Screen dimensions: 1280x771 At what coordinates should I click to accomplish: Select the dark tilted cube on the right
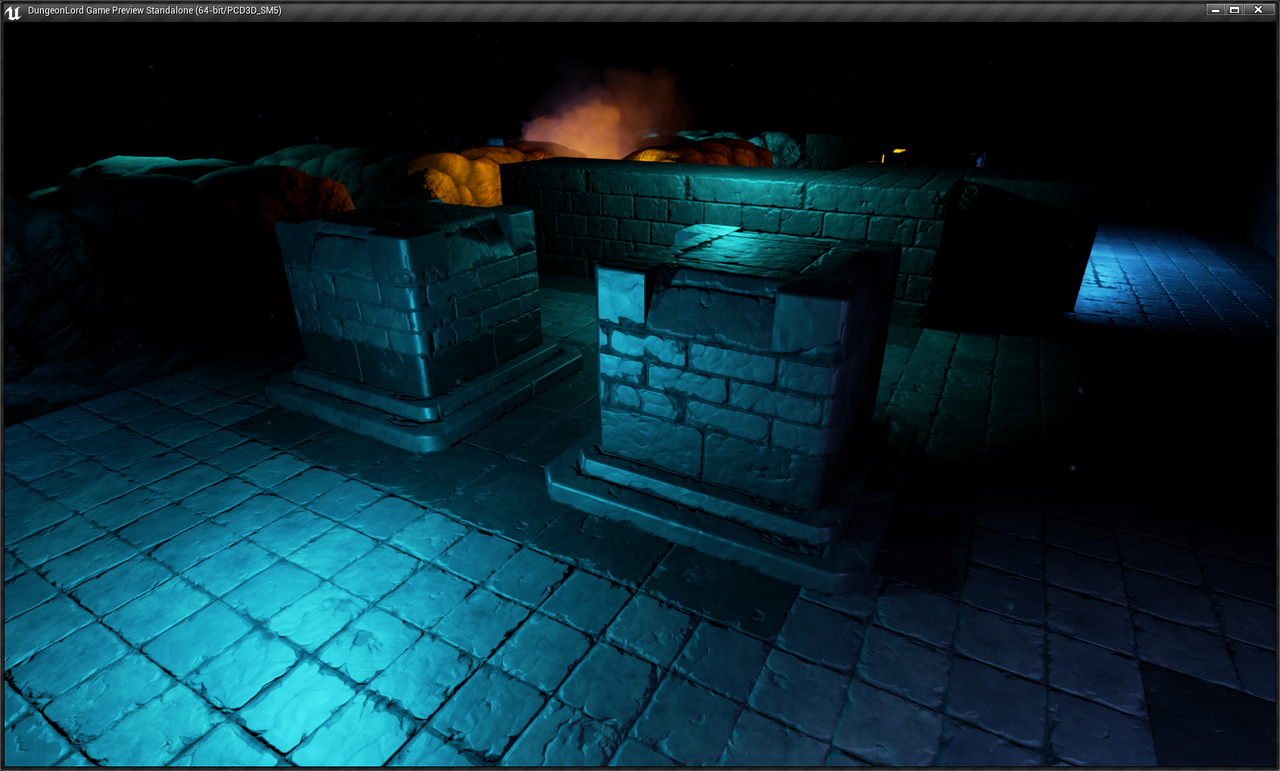click(x=1010, y=255)
